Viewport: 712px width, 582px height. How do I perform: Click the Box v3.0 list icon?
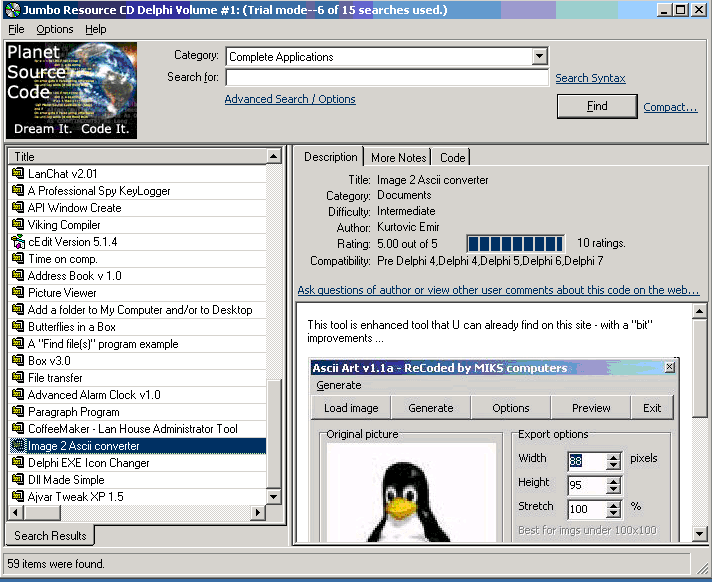(x=18, y=360)
